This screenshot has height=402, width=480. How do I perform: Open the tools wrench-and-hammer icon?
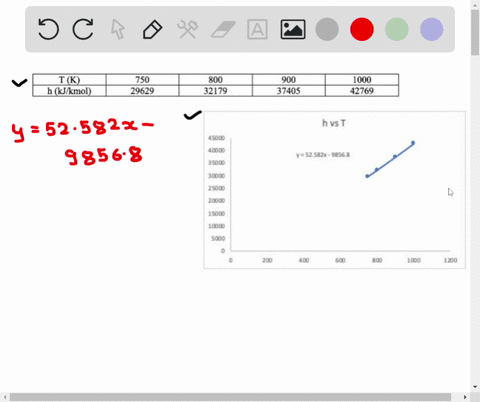click(x=187, y=29)
